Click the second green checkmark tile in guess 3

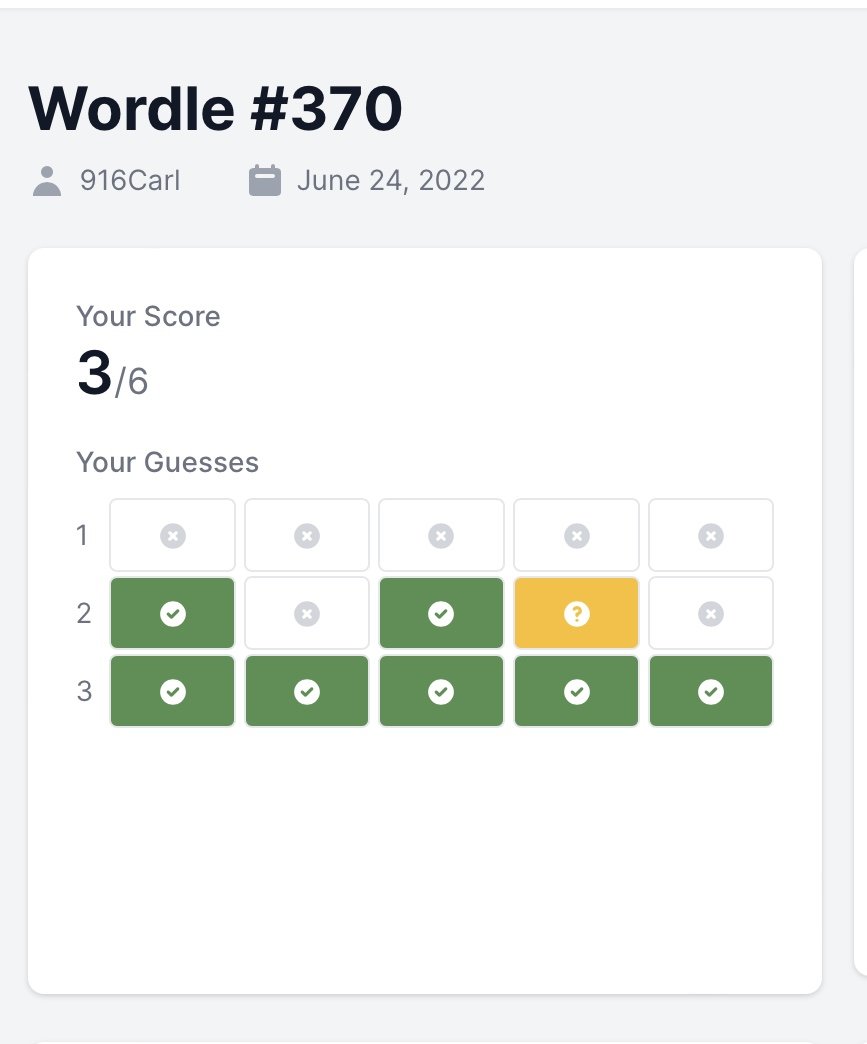point(307,691)
